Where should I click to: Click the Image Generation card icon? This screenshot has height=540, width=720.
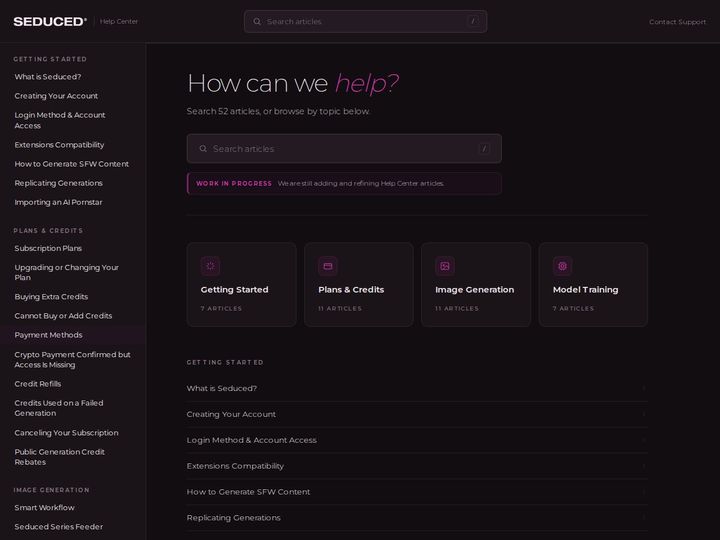[x=445, y=266]
